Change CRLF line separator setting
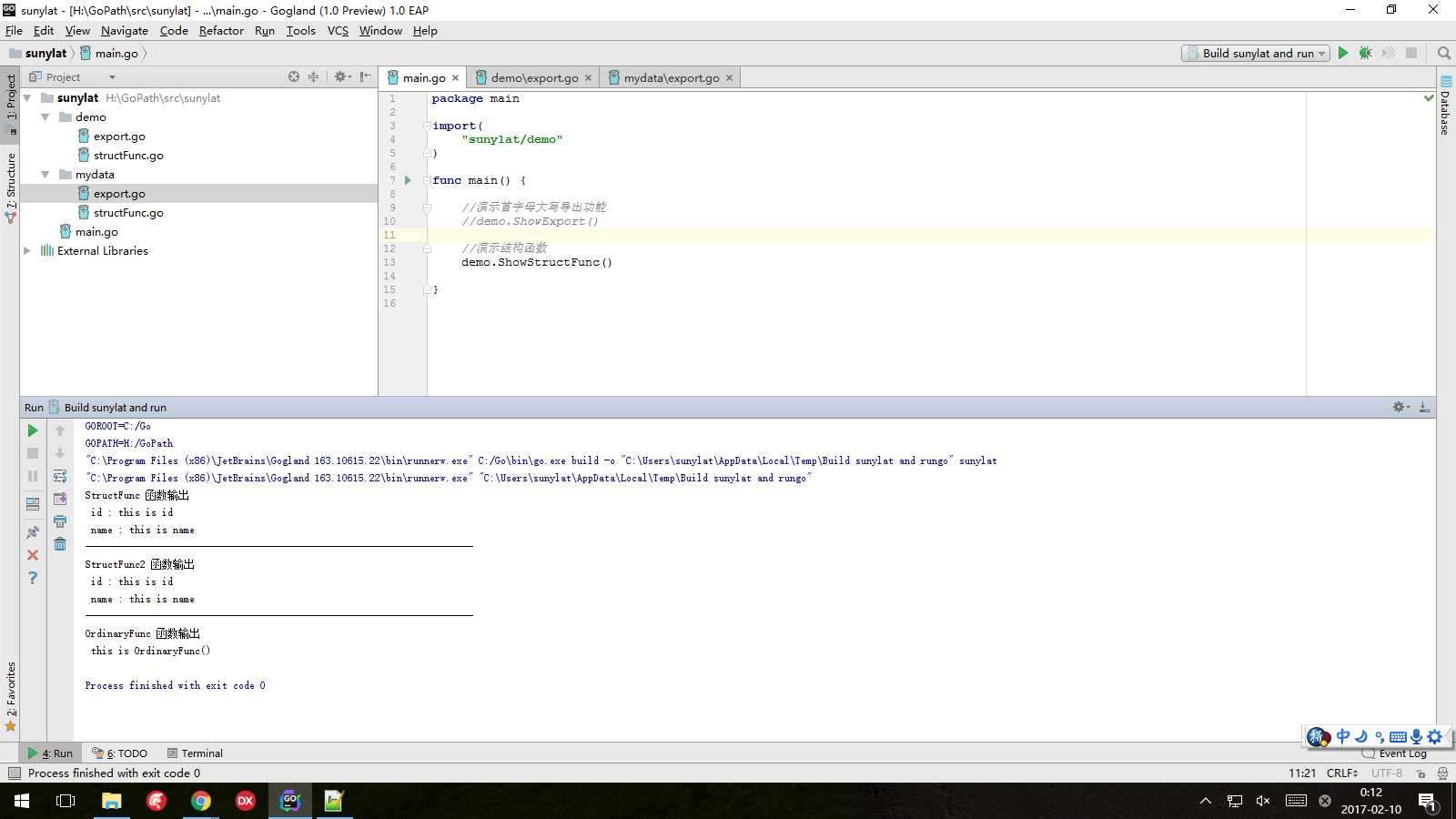The height and width of the screenshot is (819, 1456). [1342, 773]
